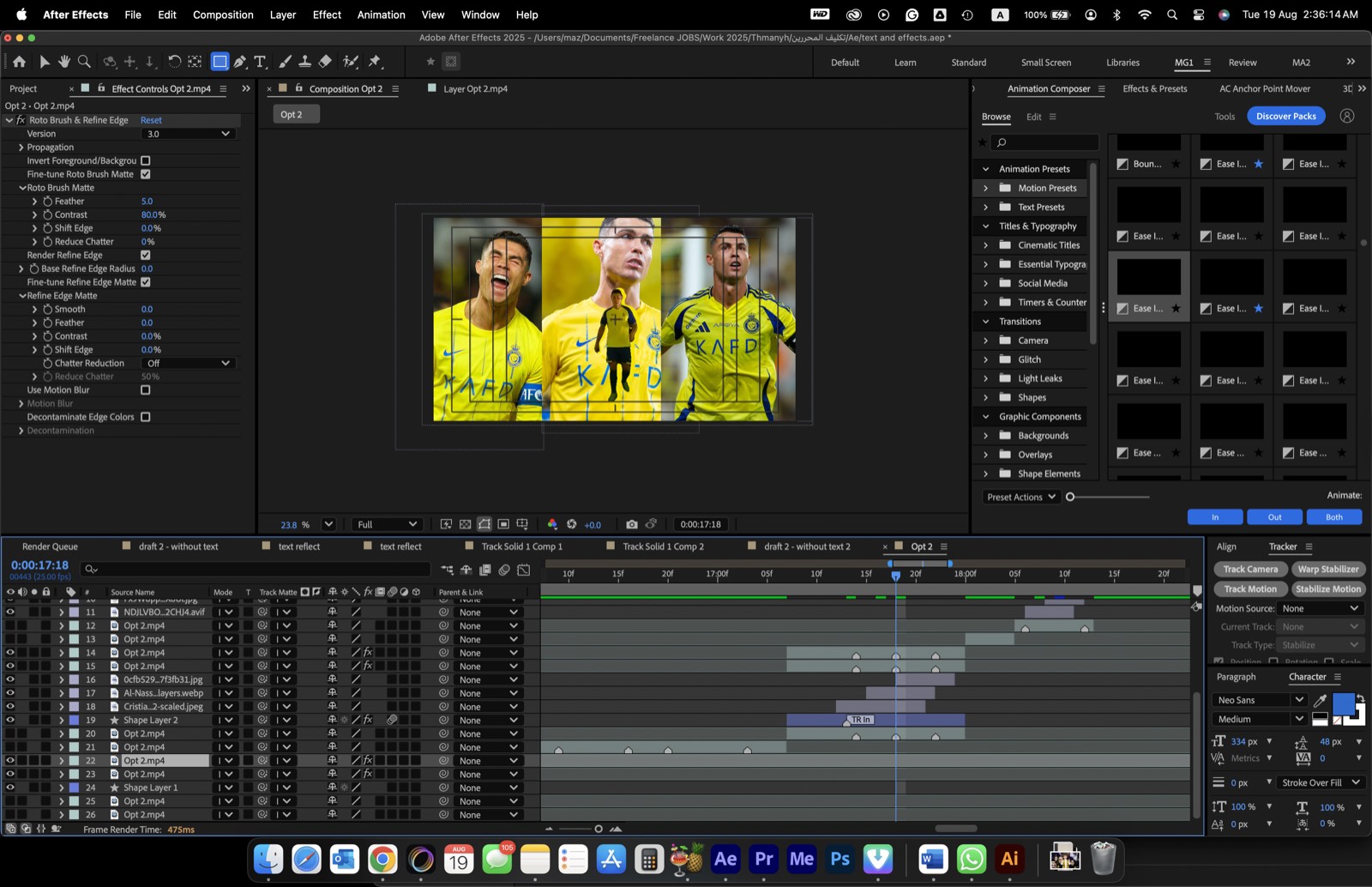The height and width of the screenshot is (887, 1372).
Task: Select the Home icon in the toolbar
Action: coord(19,62)
